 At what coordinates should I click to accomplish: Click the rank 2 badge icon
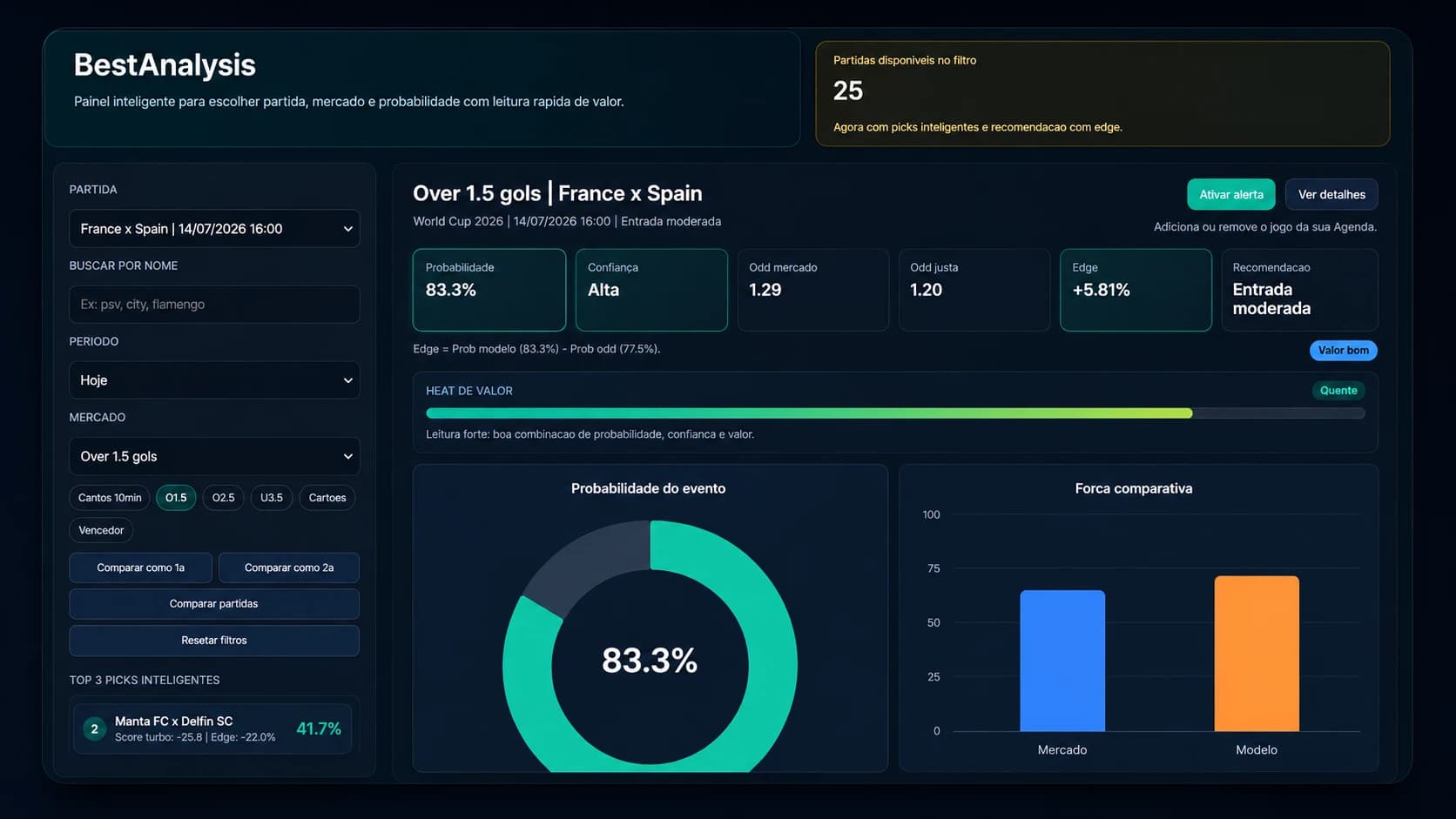[x=94, y=728]
